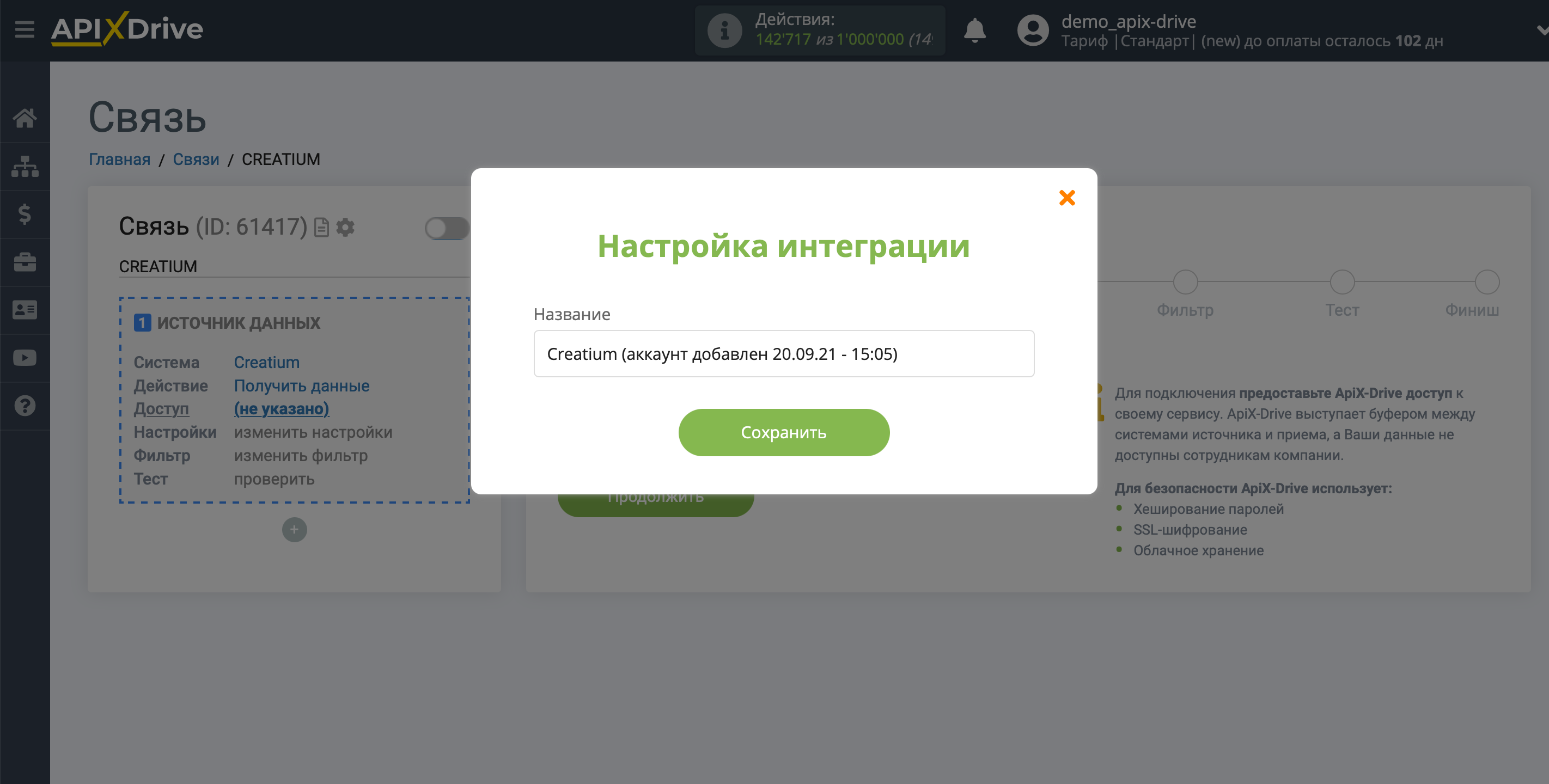Open the billing dollar icon in sidebar
The height and width of the screenshot is (784, 1549).
coord(25,214)
